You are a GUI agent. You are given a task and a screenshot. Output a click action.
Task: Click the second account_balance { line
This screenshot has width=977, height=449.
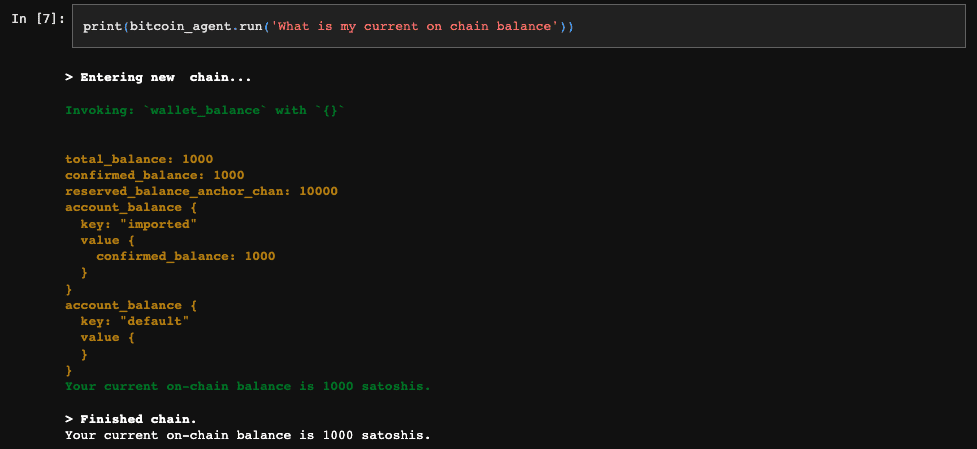pyautogui.click(x=131, y=305)
